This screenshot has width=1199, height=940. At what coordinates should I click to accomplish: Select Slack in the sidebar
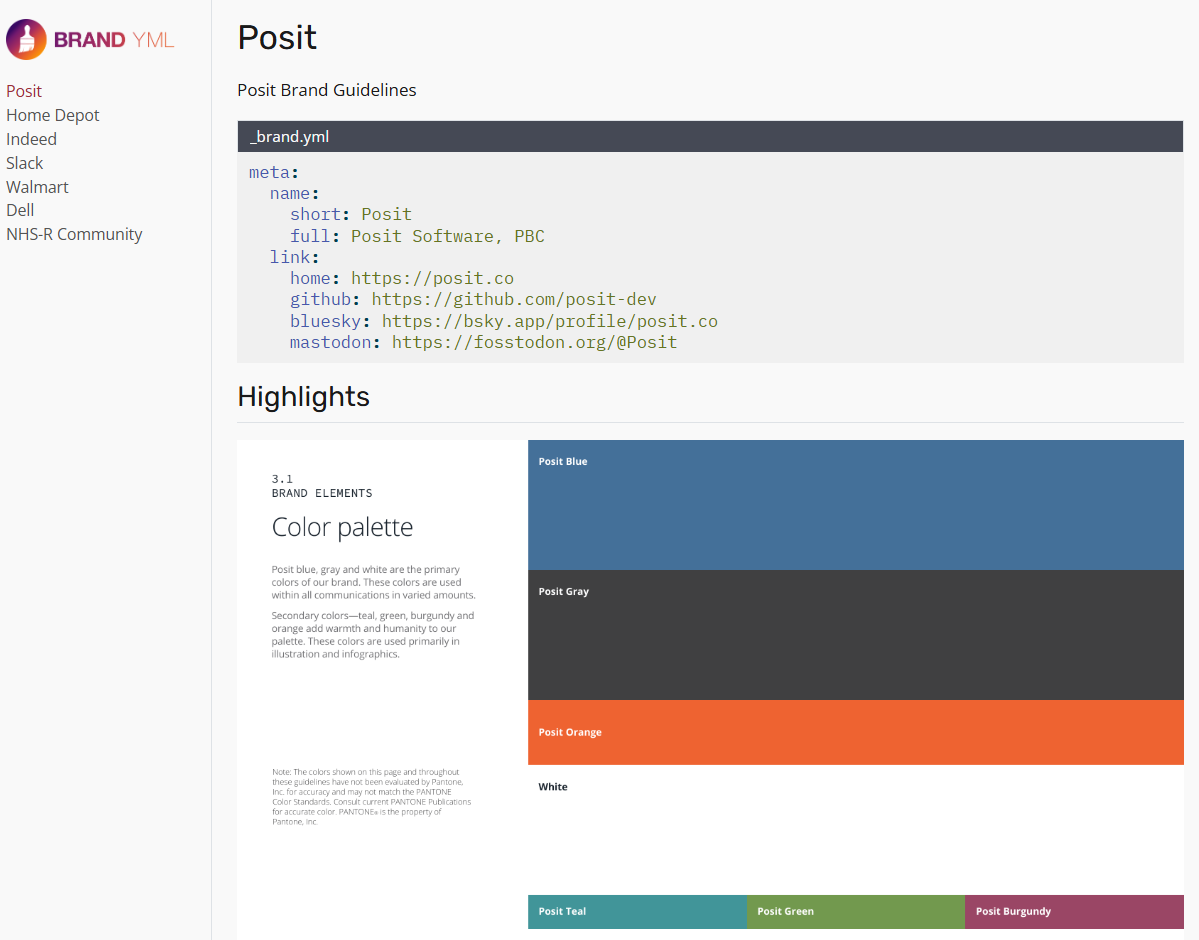point(25,163)
